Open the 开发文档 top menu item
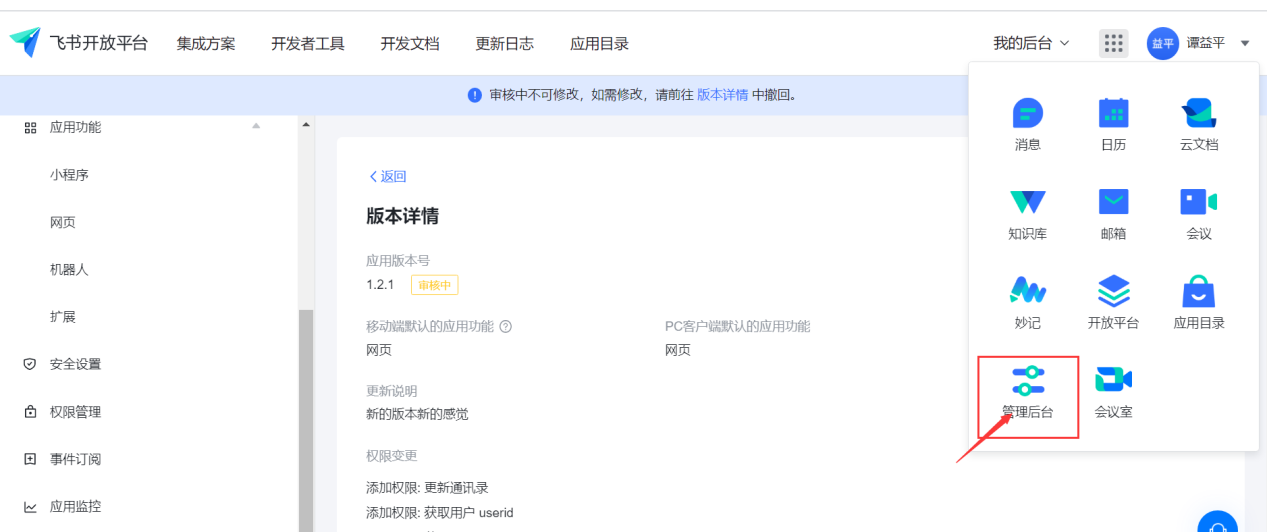The width and height of the screenshot is (1267, 532). tap(410, 43)
